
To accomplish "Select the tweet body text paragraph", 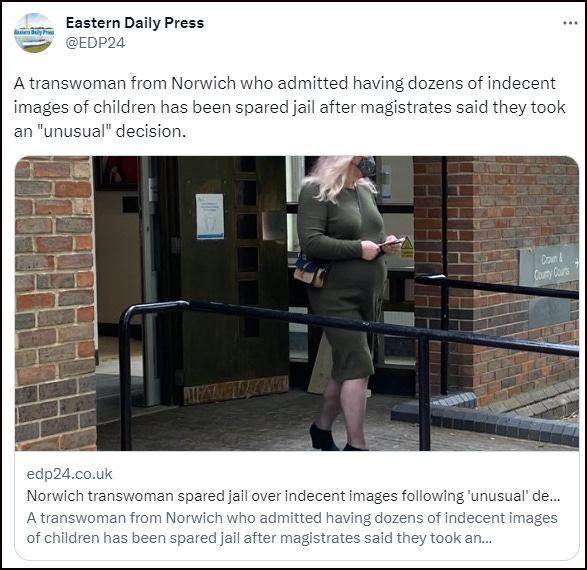I will [x=289, y=107].
